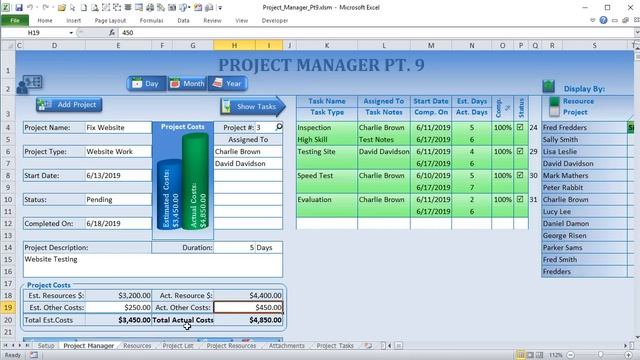
Task: Click the Month view button
Action: [187, 84]
